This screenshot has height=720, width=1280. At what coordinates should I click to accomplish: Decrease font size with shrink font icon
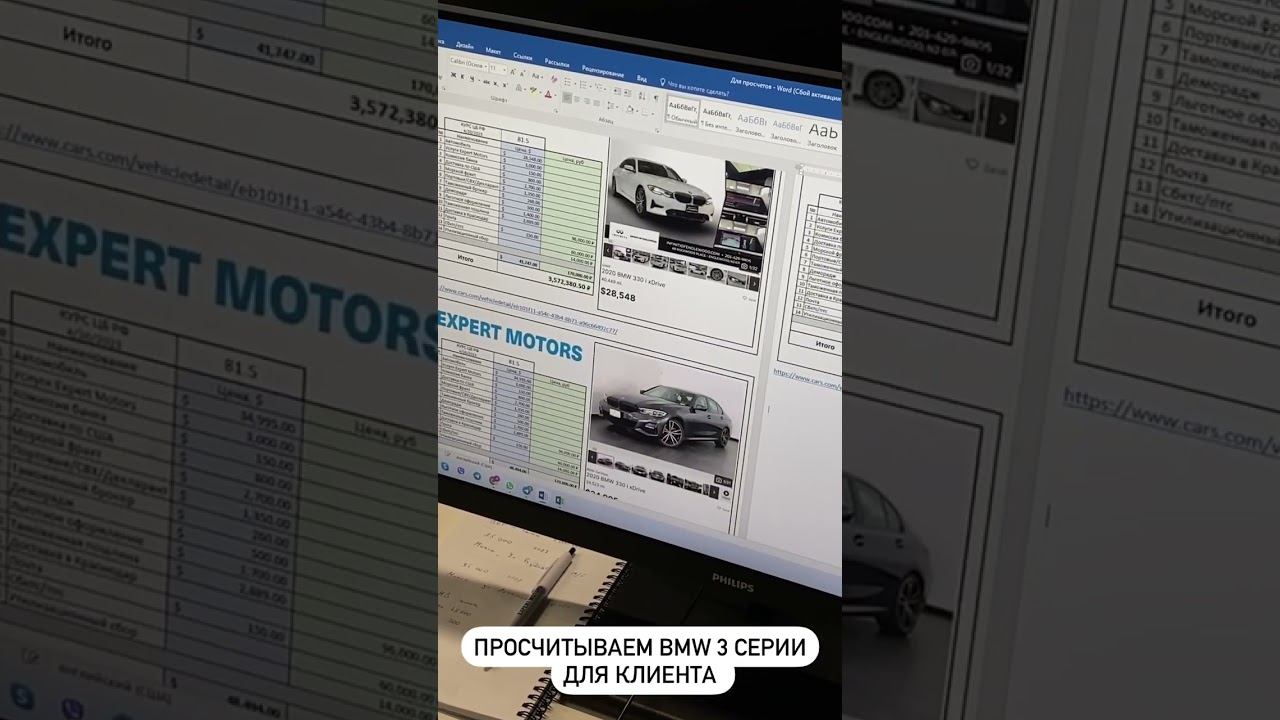pos(524,74)
